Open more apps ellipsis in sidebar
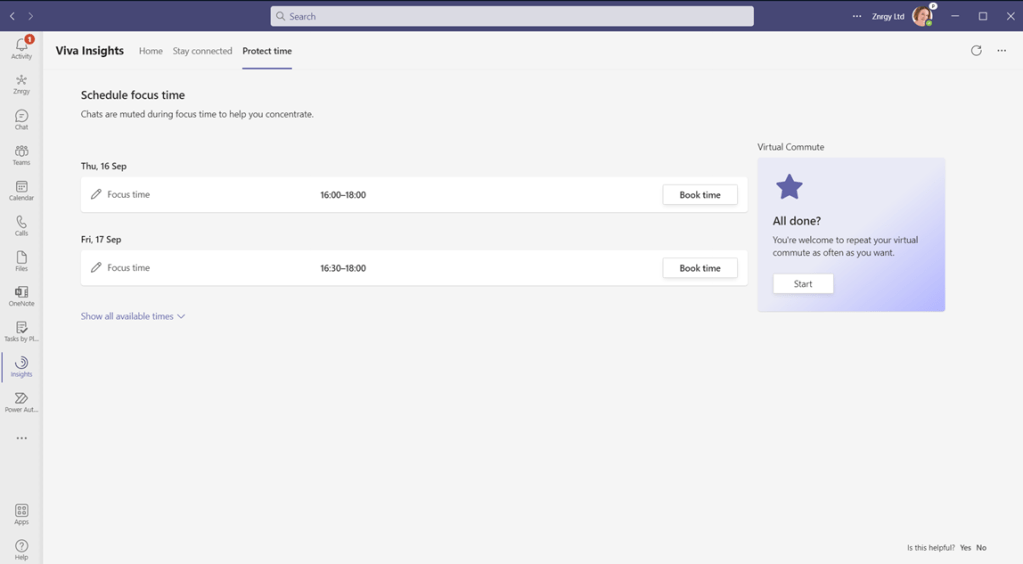The height and width of the screenshot is (564, 1023). point(21,438)
